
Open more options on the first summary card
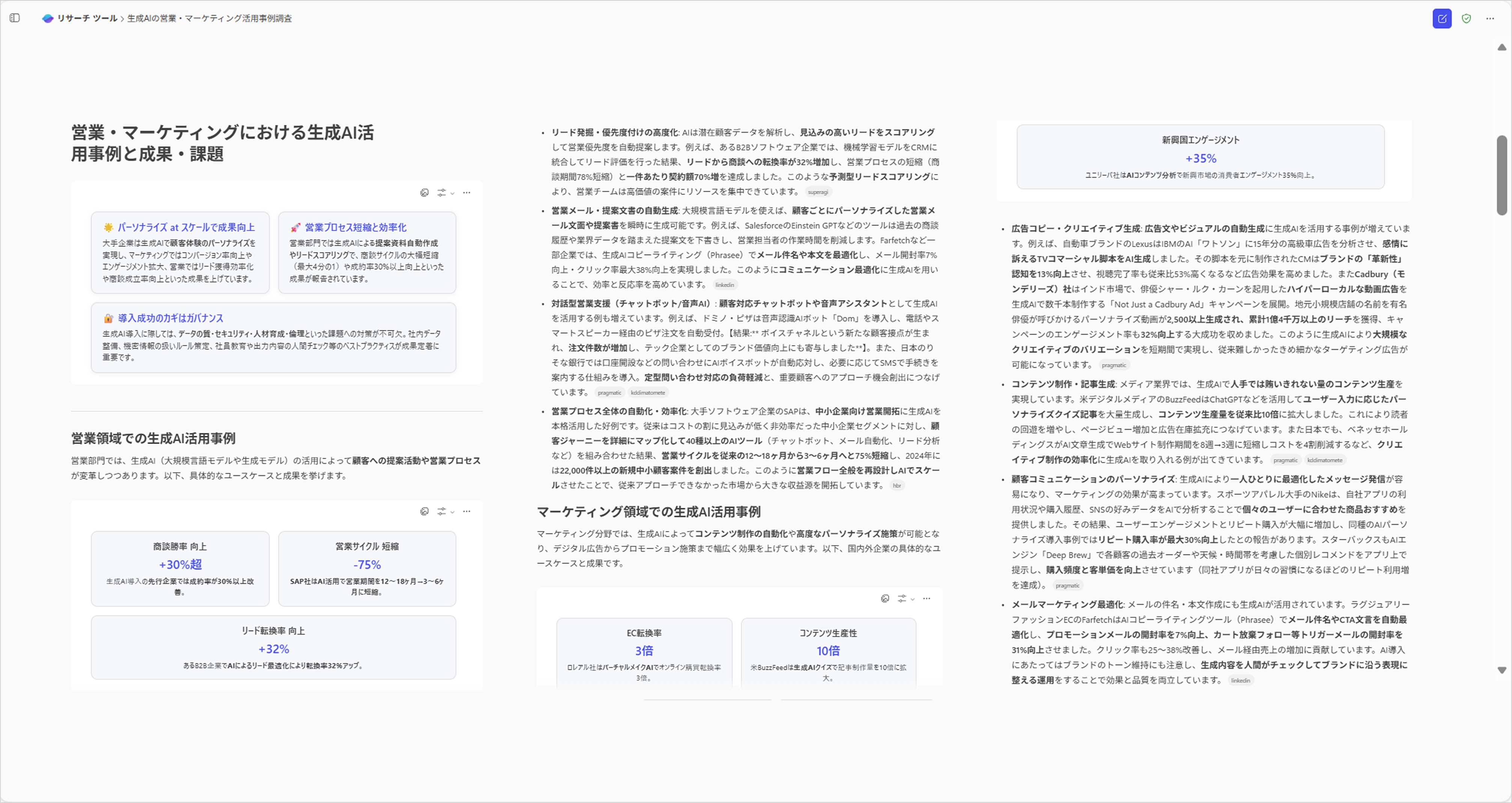(x=466, y=192)
